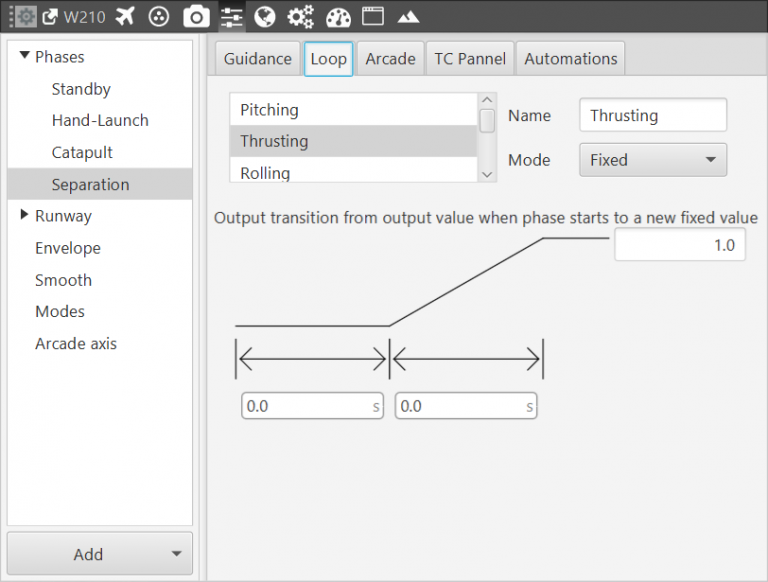Switch to the Automations tab
This screenshot has height=582, width=768.
click(x=571, y=59)
